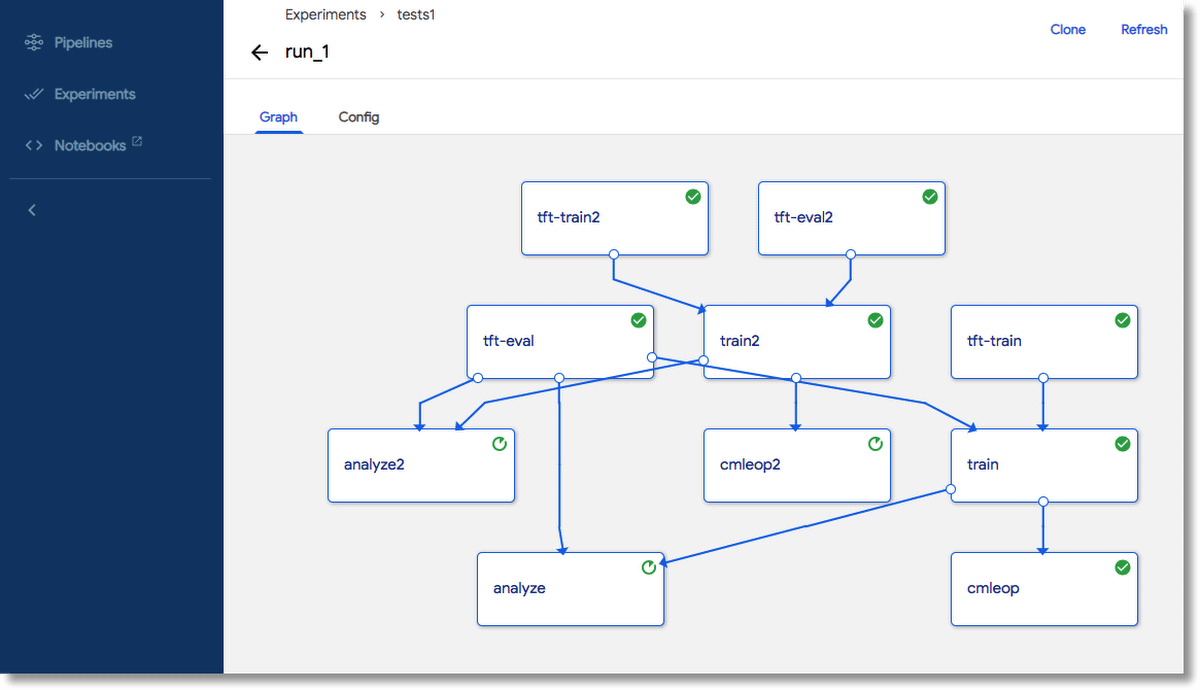This screenshot has width=1200, height=690.
Task: Select the tft-eval2 graph node
Action: [x=851, y=218]
